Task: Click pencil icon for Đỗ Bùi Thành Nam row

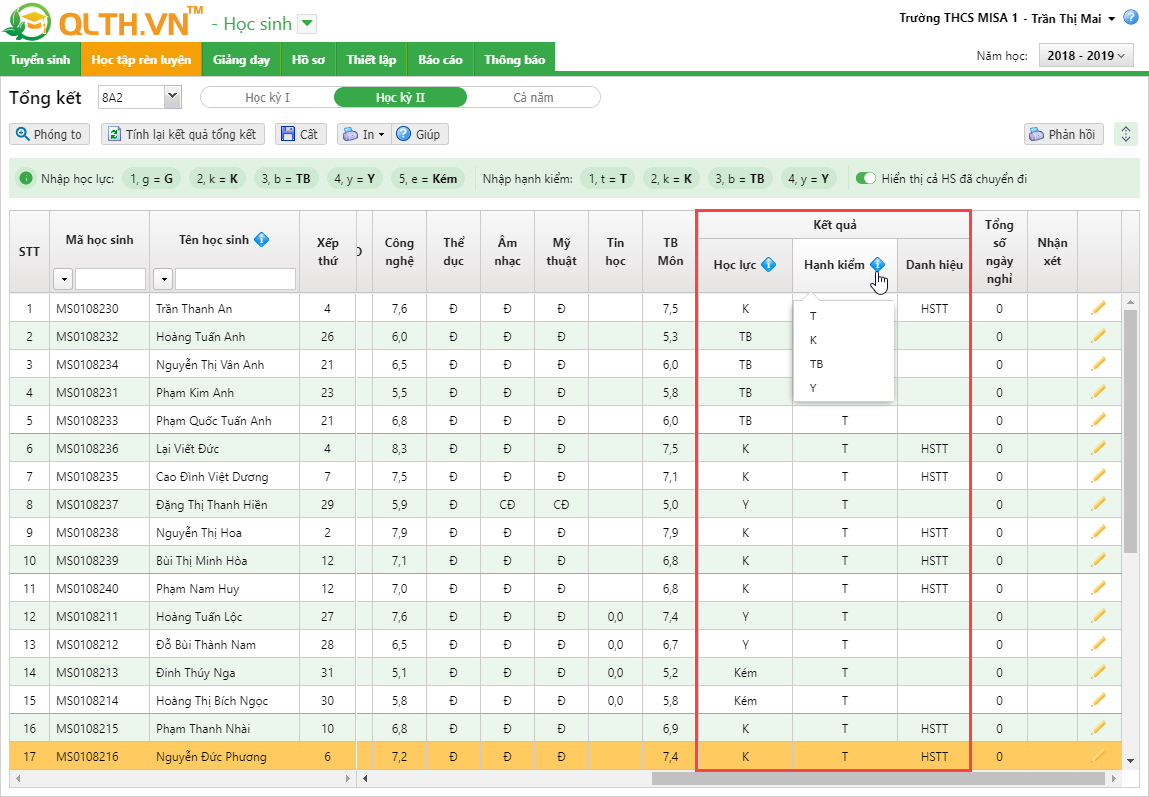Action: (x=1098, y=644)
